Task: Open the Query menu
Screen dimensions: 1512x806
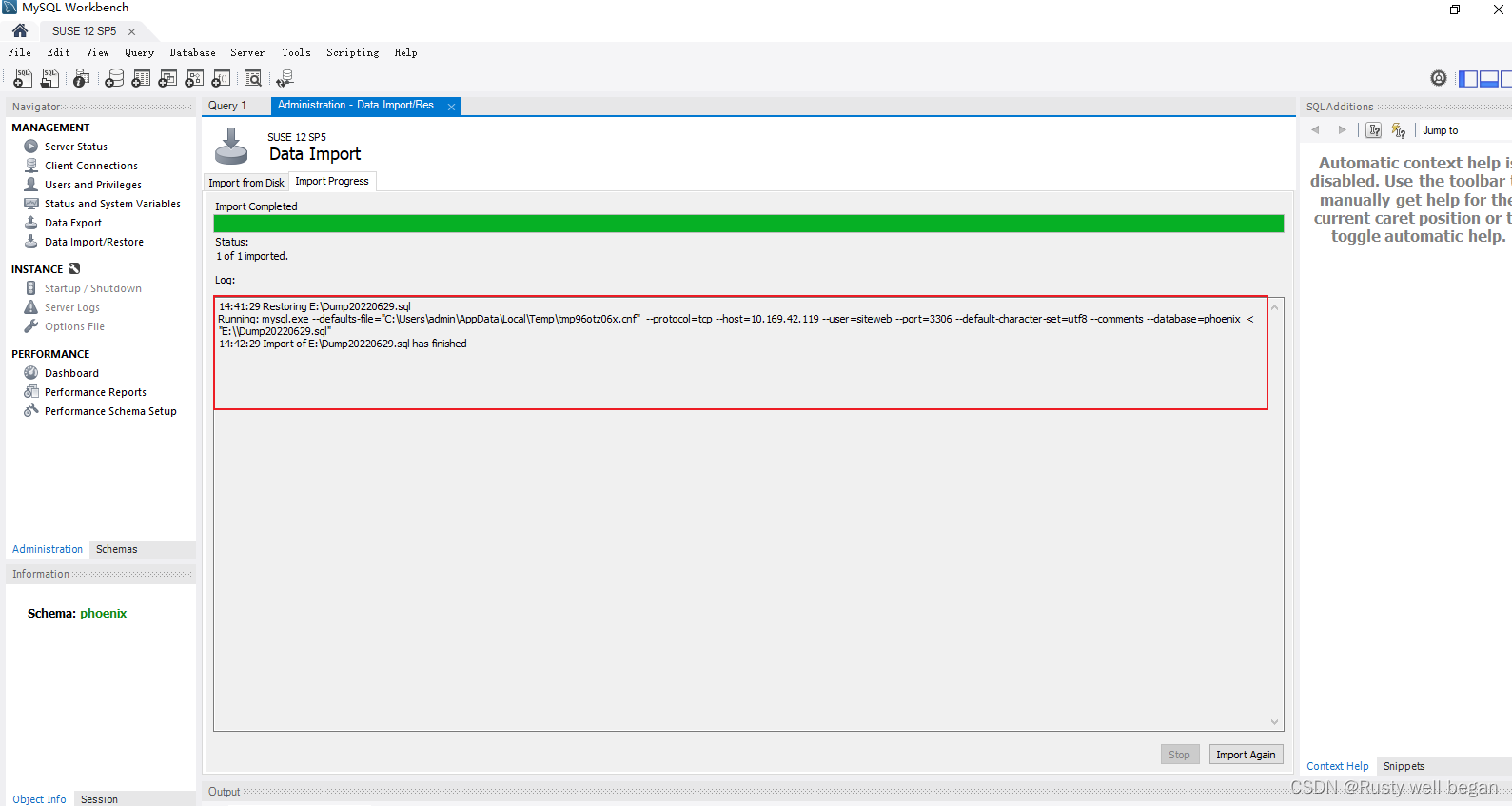Action: coord(140,53)
